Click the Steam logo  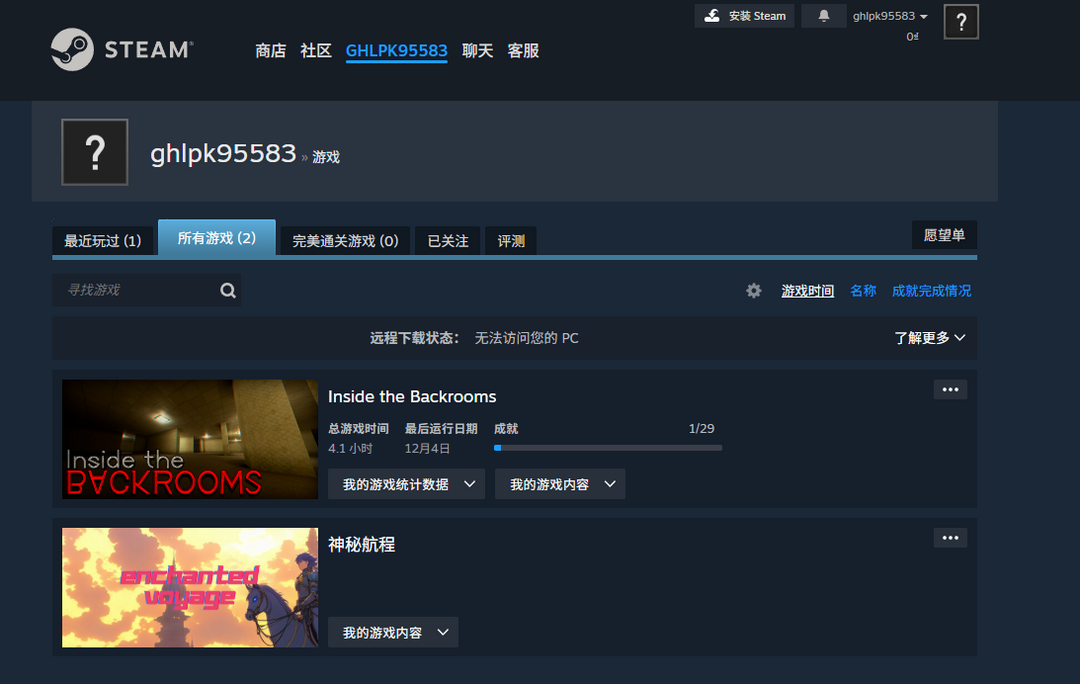point(120,49)
